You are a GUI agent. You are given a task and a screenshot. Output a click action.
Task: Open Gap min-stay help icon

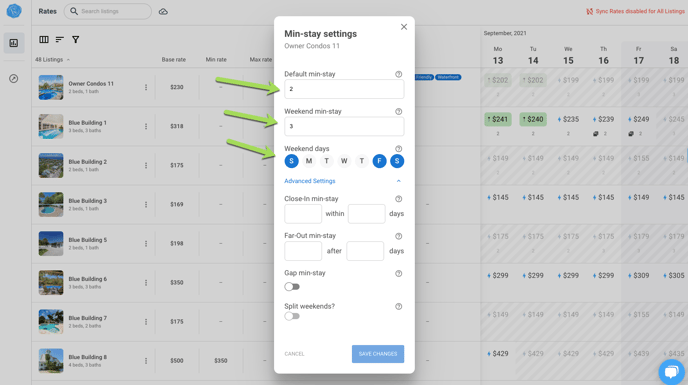(x=398, y=273)
